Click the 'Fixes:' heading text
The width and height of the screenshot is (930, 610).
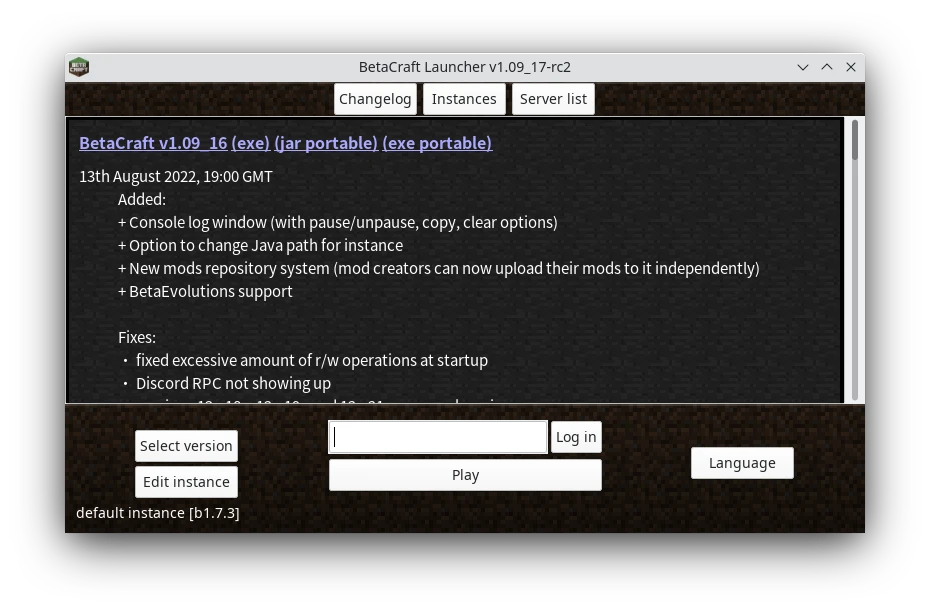coord(137,338)
